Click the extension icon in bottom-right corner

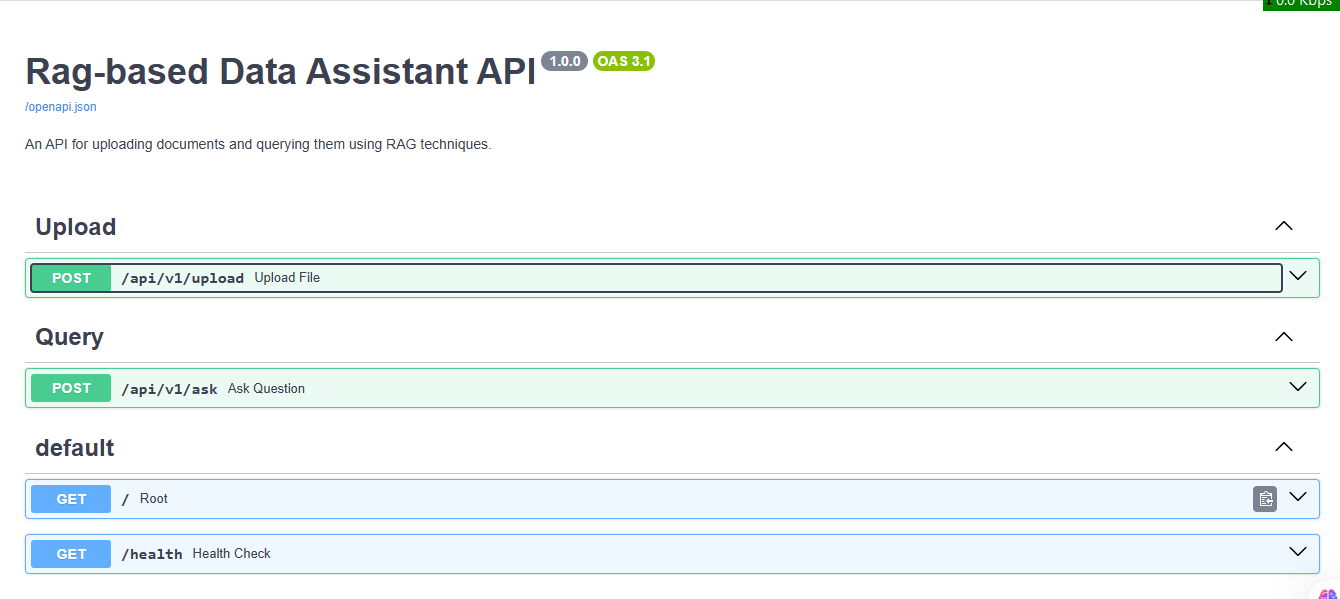click(x=1327, y=592)
